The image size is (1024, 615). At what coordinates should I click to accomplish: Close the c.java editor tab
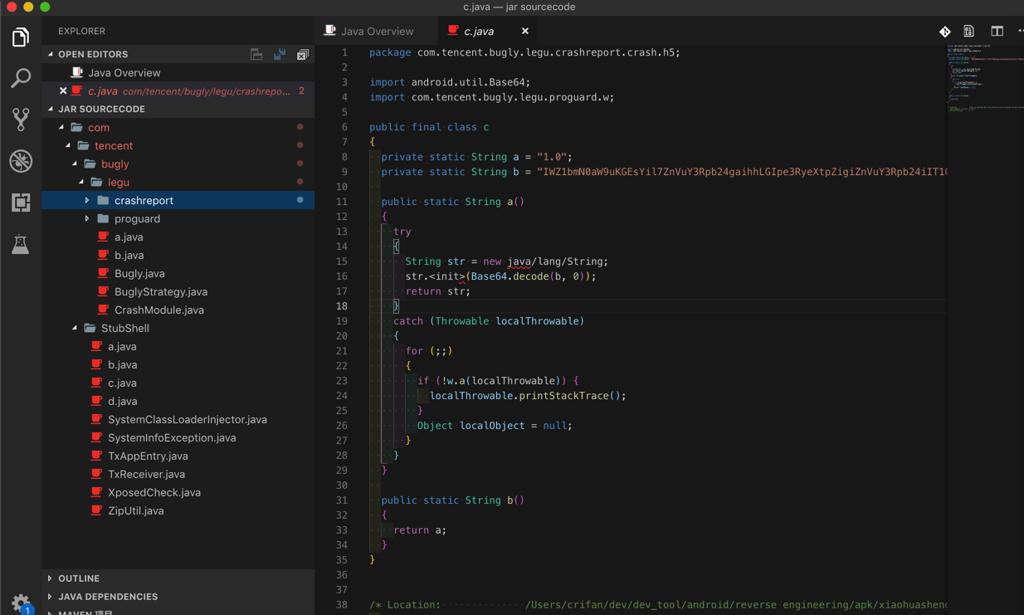[525, 31]
